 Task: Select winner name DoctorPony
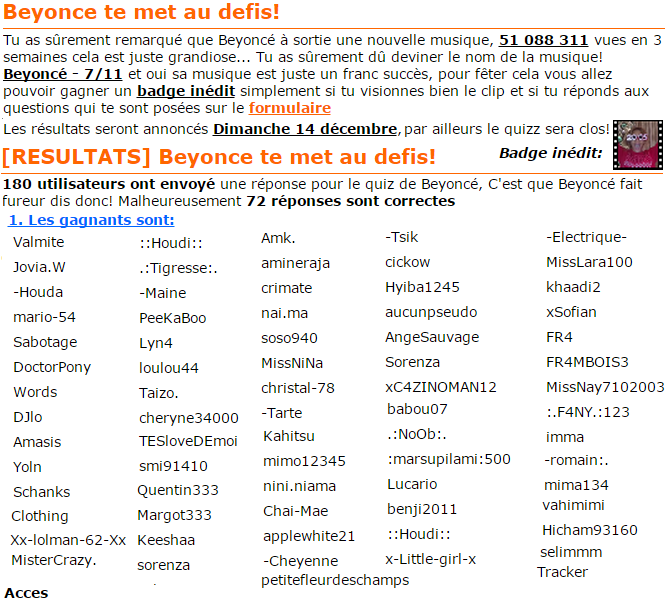(x=52, y=367)
